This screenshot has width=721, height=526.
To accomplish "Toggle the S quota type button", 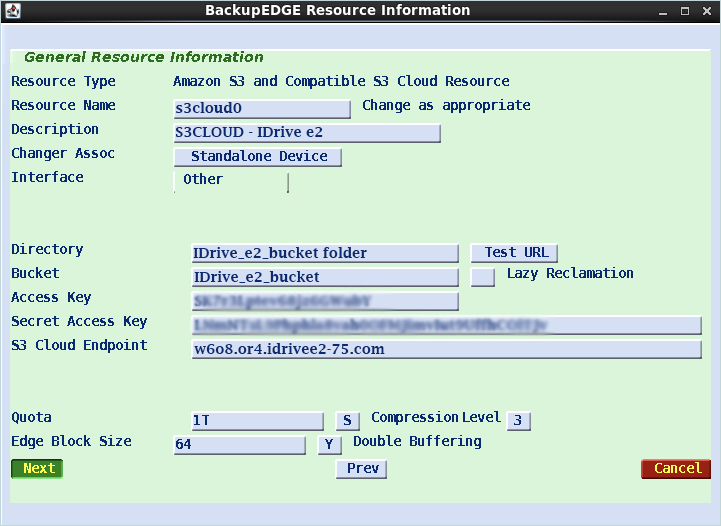I will [348, 420].
